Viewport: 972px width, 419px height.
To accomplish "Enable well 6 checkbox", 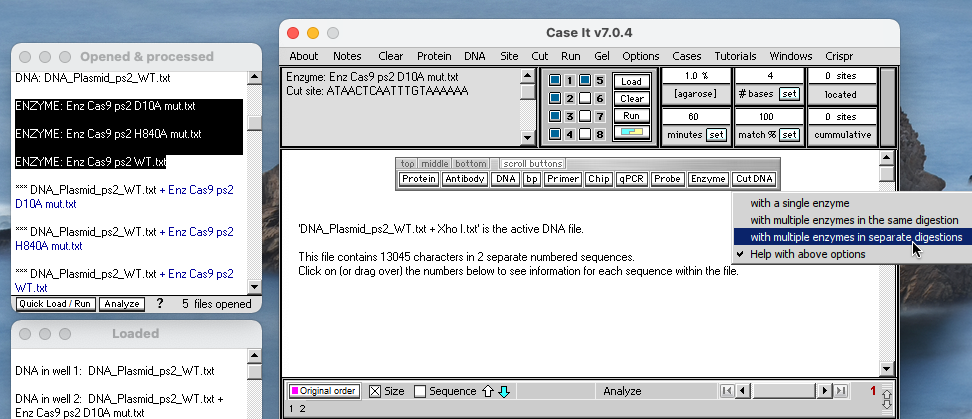I will click(586, 98).
